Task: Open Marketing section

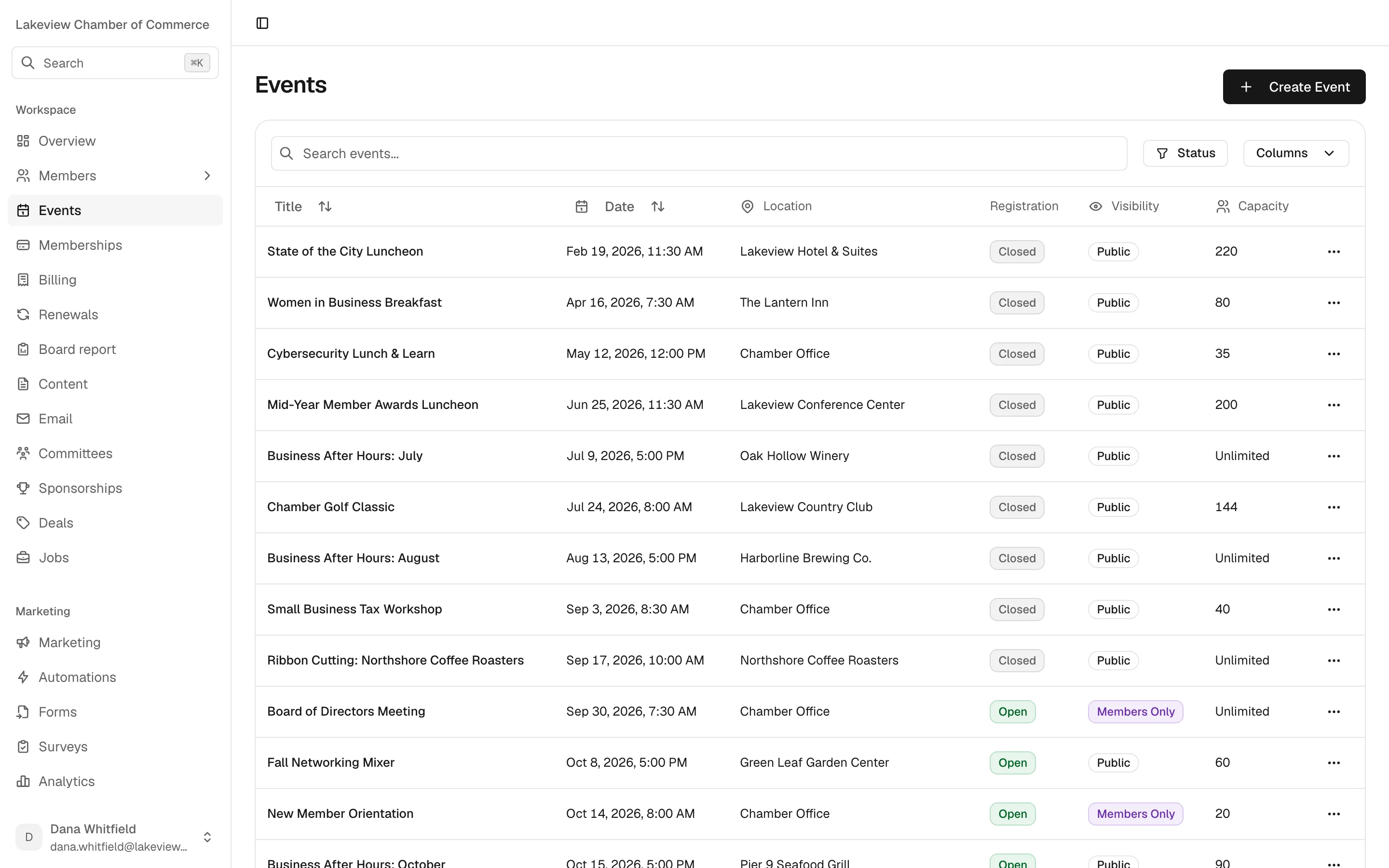Action: [x=115, y=642]
